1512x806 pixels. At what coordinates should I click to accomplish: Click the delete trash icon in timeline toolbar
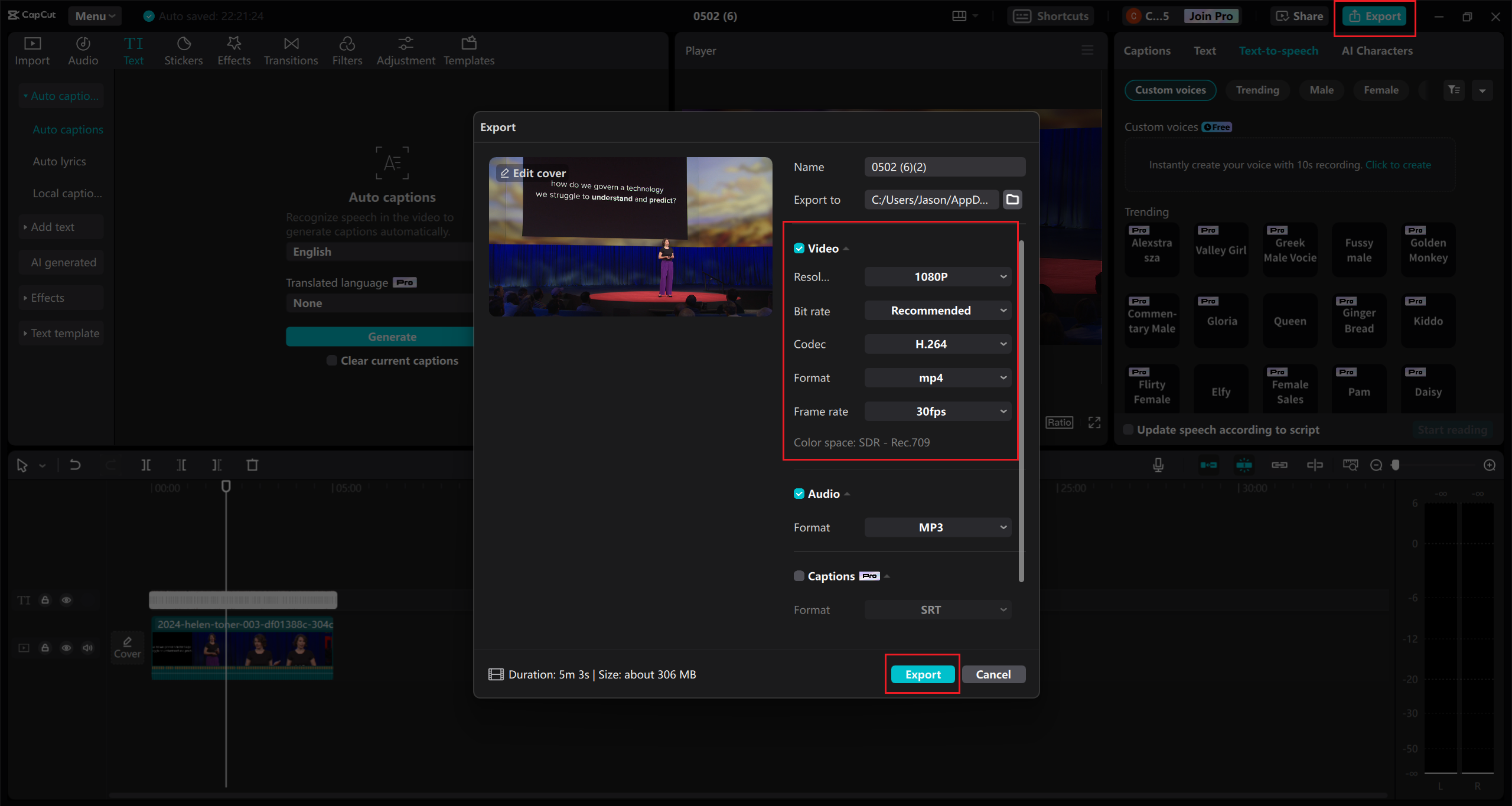click(x=252, y=465)
